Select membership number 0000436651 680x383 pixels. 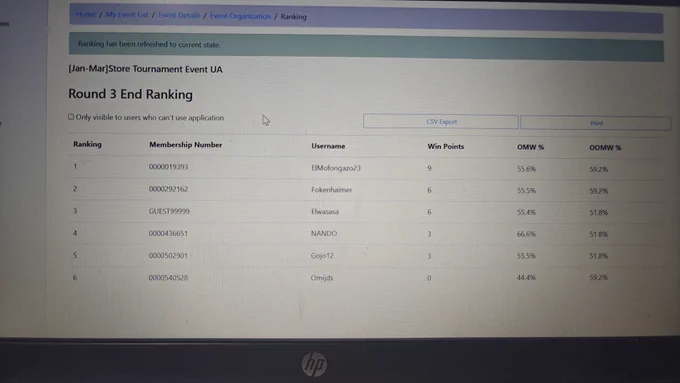click(x=168, y=233)
